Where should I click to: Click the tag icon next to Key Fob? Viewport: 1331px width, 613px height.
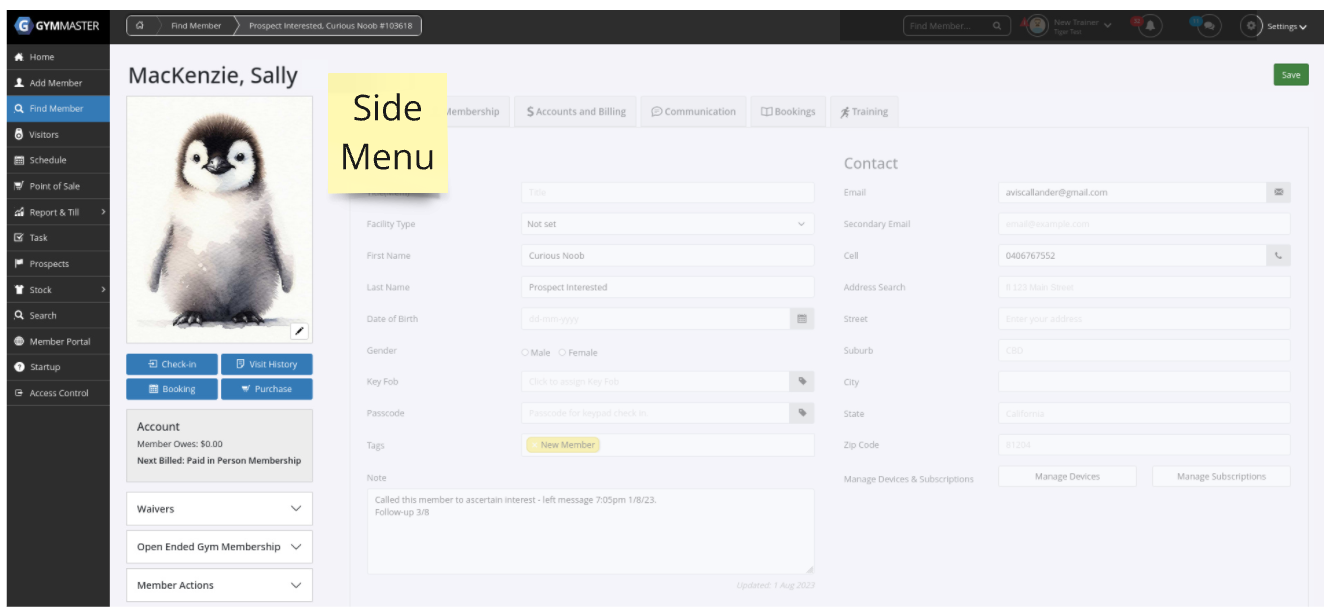[801, 381]
